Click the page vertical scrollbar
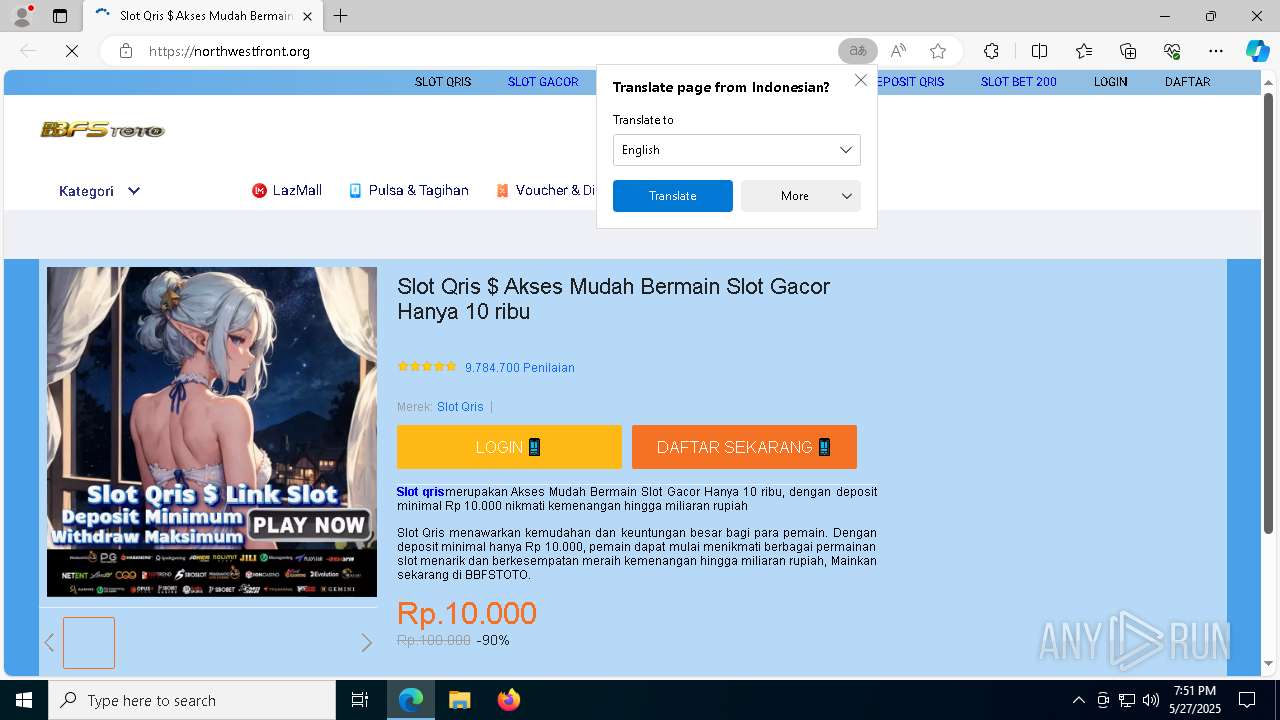The width and height of the screenshot is (1280, 720). [1268, 312]
